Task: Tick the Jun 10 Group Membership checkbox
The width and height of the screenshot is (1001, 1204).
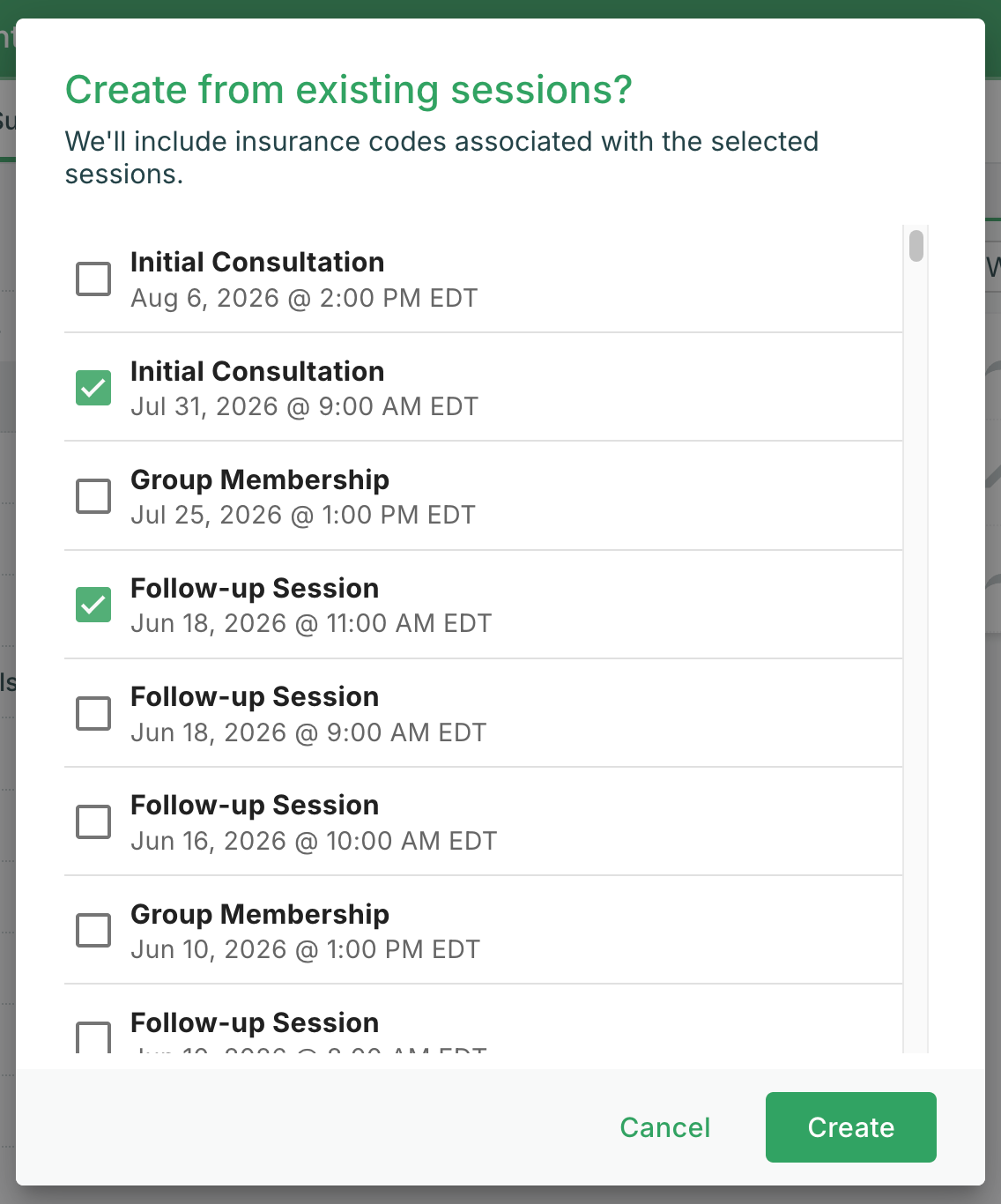Action: point(93,930)
